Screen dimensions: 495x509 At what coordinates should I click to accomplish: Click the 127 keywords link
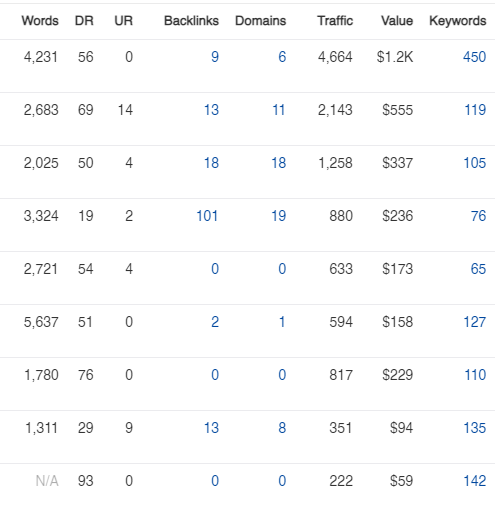coord(475,322)
